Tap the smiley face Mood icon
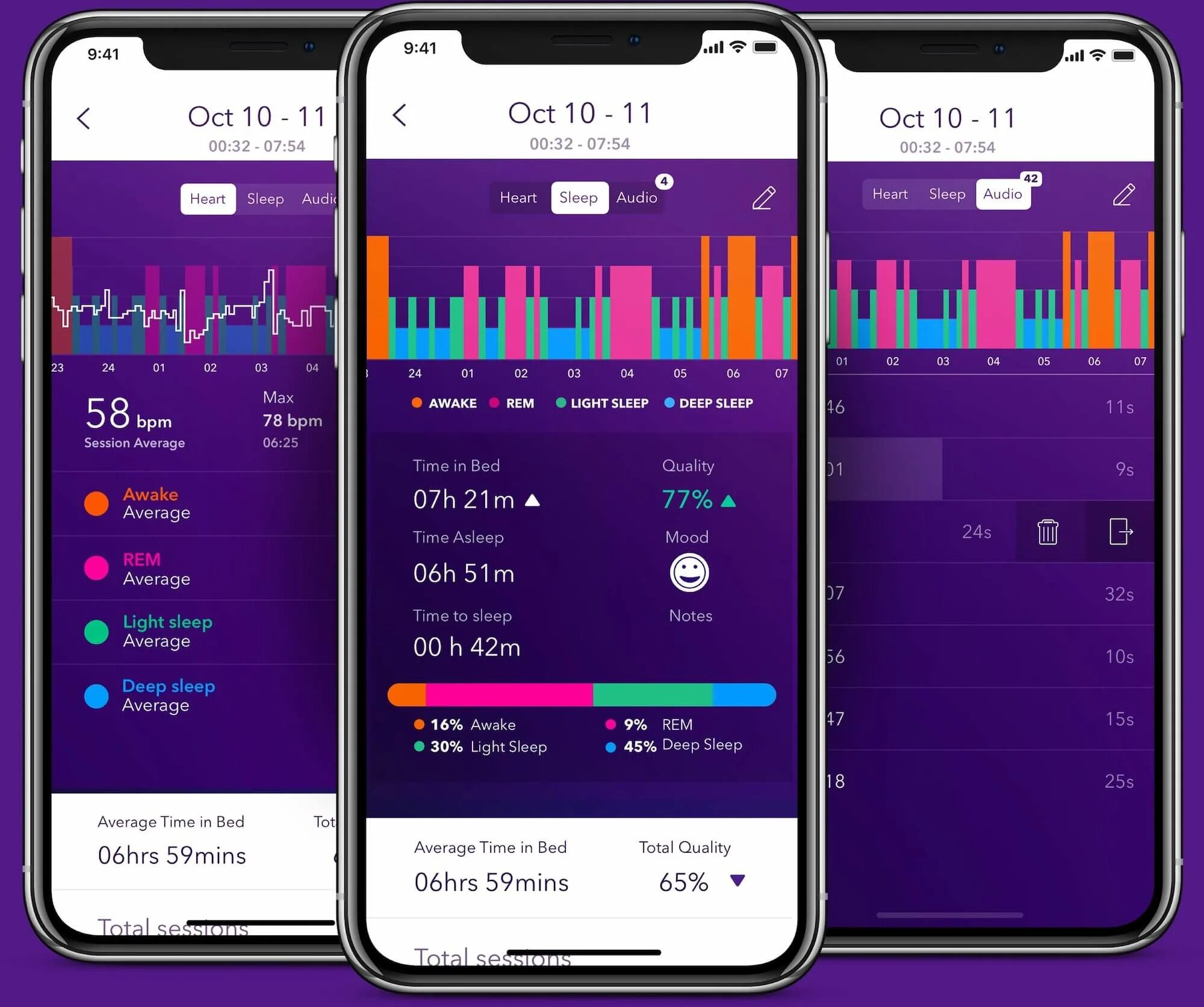Screen dimensions: 1204x1007 click(x=685, y=573)
